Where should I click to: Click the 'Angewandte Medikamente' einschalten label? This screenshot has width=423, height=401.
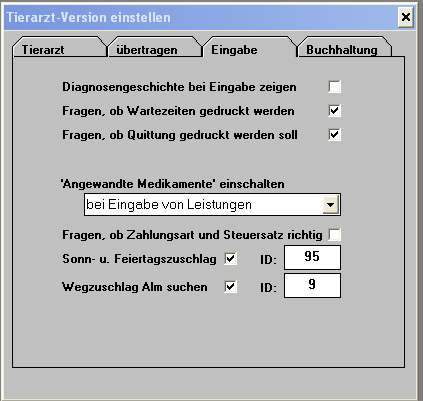[x=173, y=184]
